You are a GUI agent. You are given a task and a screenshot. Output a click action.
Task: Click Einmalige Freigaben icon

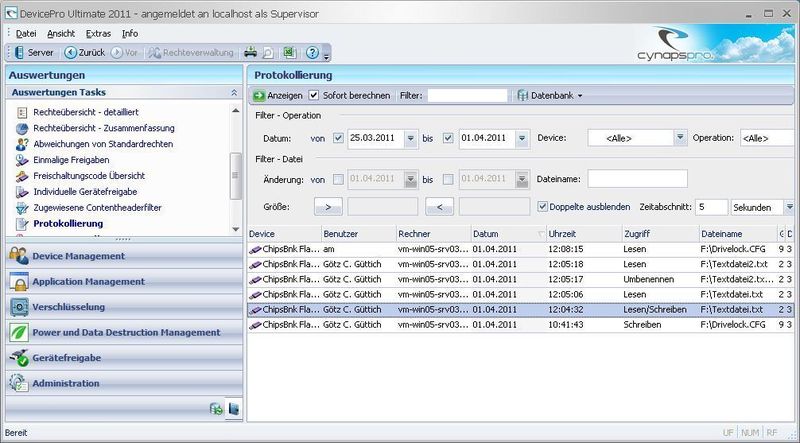[x=22, y=160]
